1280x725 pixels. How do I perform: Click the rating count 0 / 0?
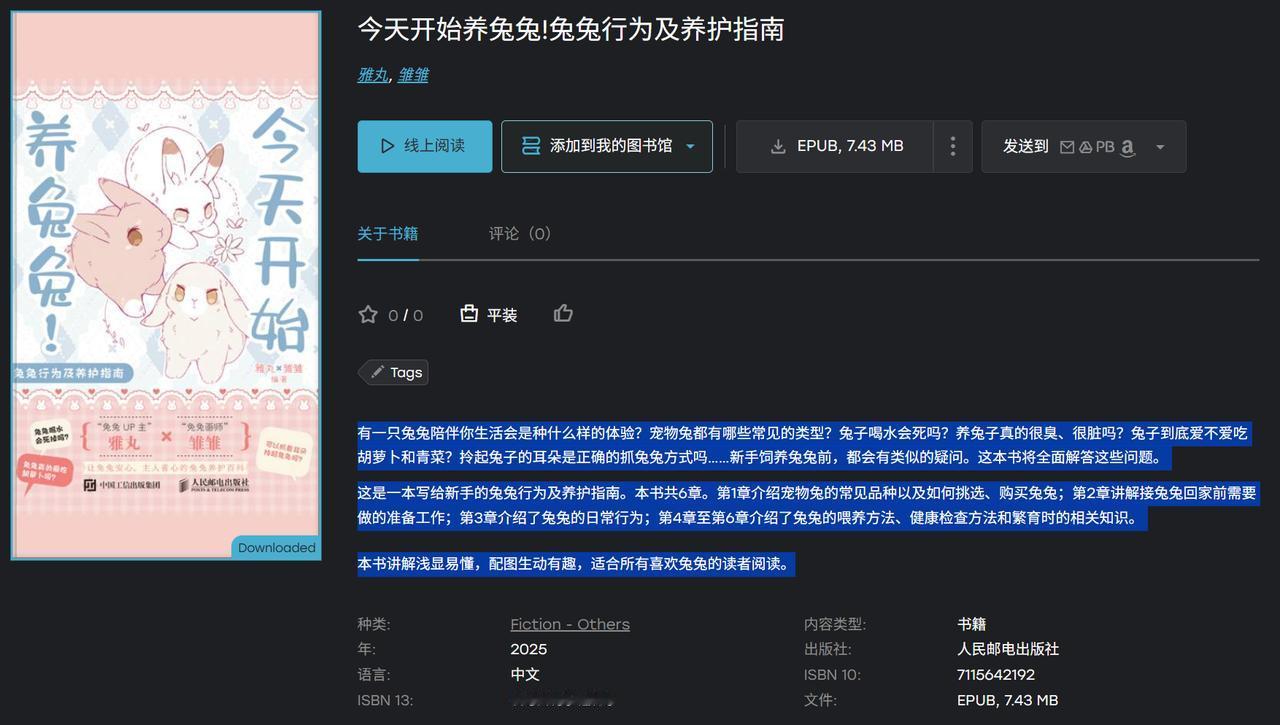click(405, 315)
